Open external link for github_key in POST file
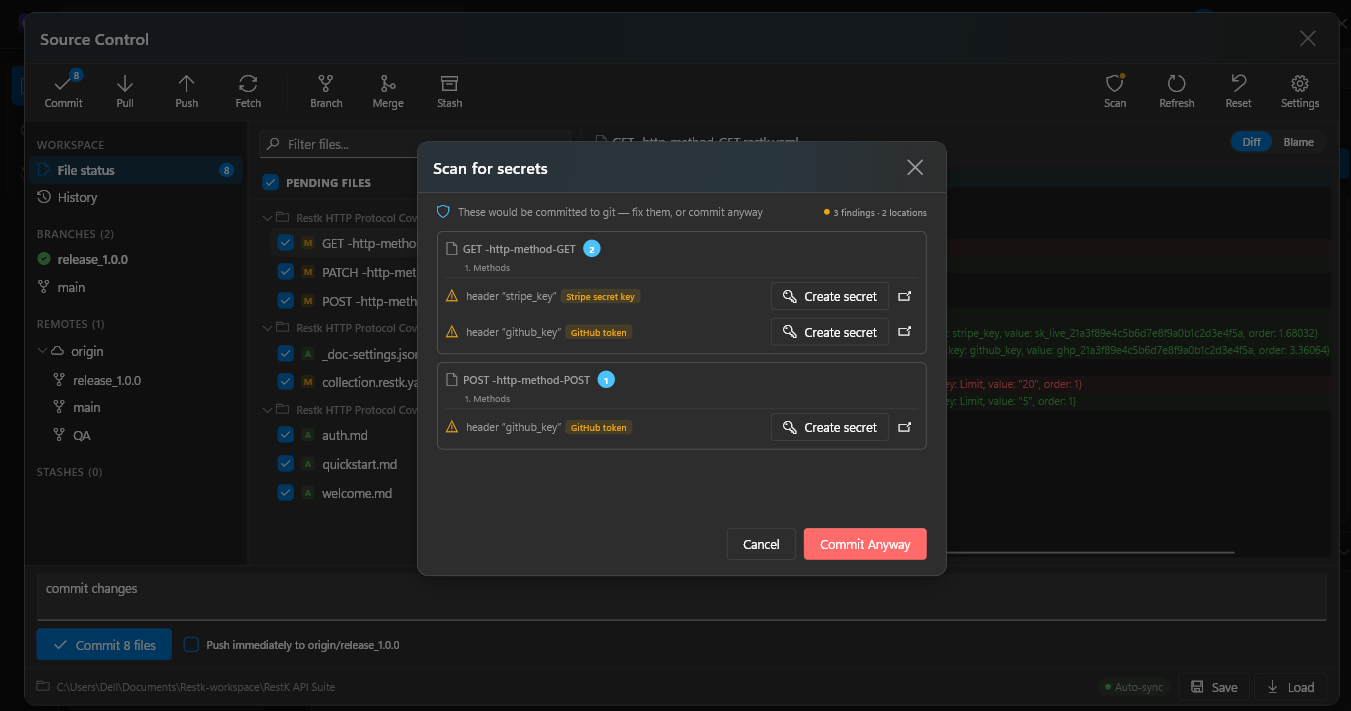Image resolution: width=1351 pixels, height=711 pixels. pyautogui.click(x=905, y=427)
